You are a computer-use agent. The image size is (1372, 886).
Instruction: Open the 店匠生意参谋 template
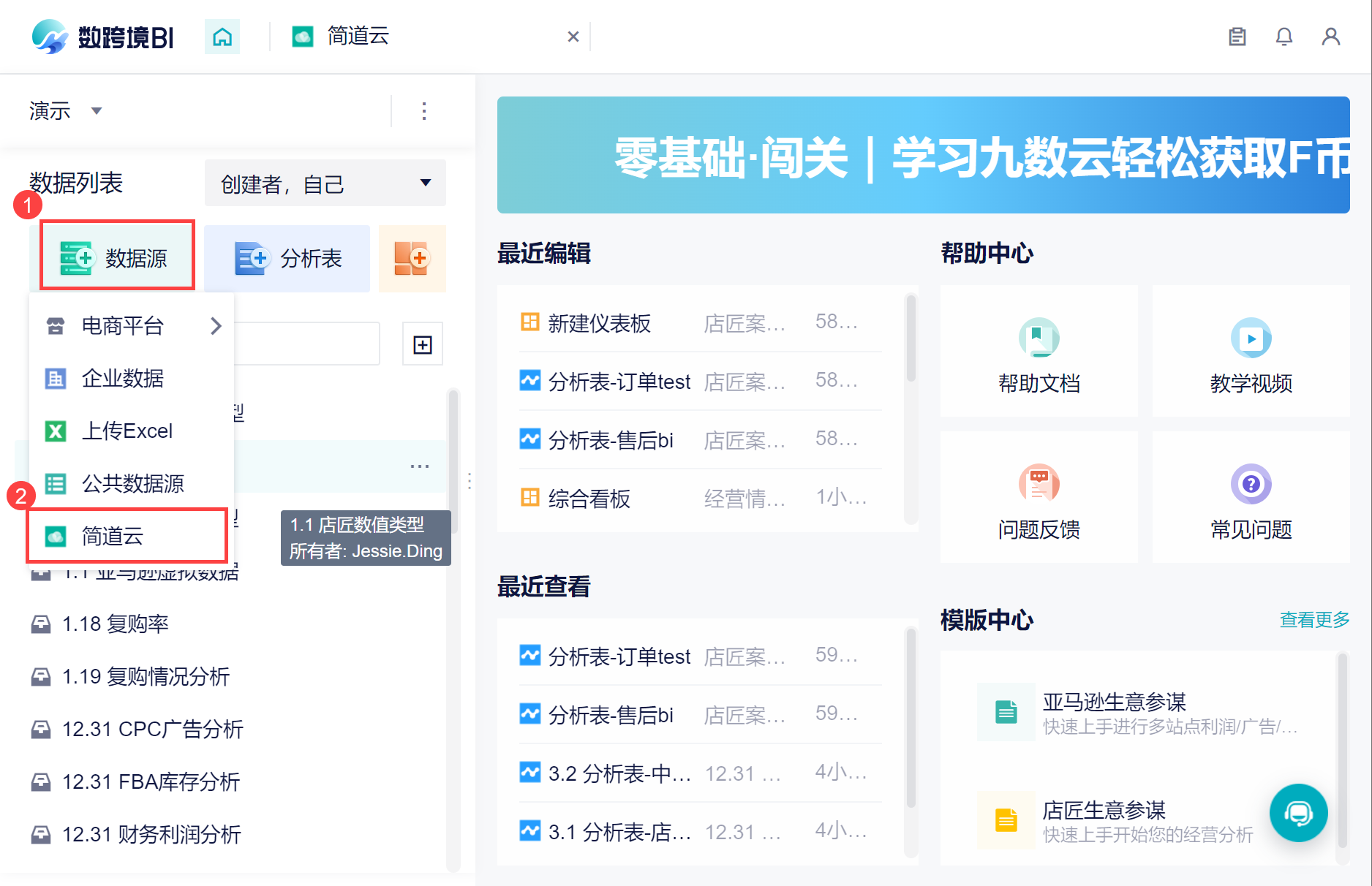tap(1115, 821)
